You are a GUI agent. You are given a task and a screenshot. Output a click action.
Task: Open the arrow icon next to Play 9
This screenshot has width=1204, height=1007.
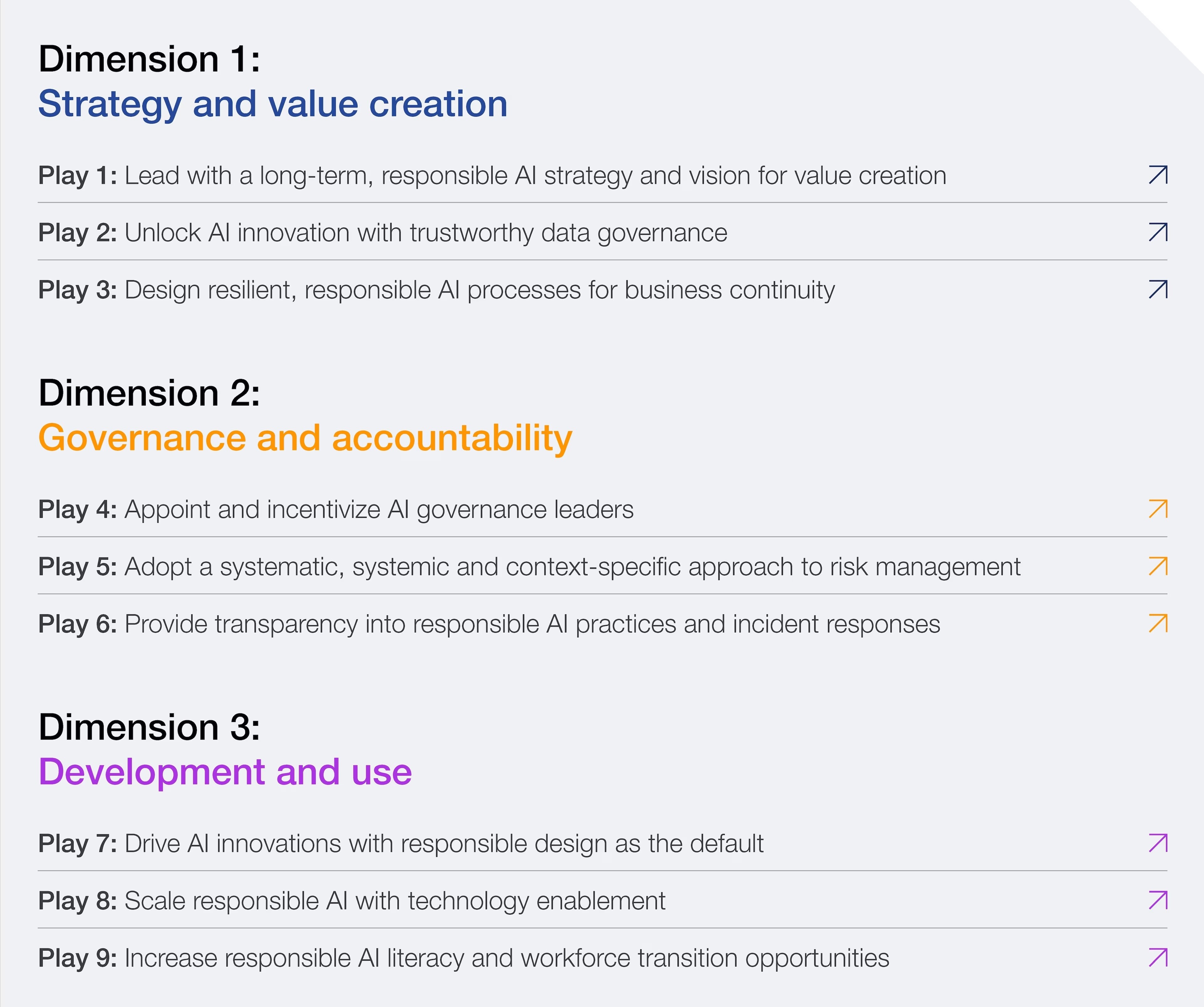(1158, 958)
